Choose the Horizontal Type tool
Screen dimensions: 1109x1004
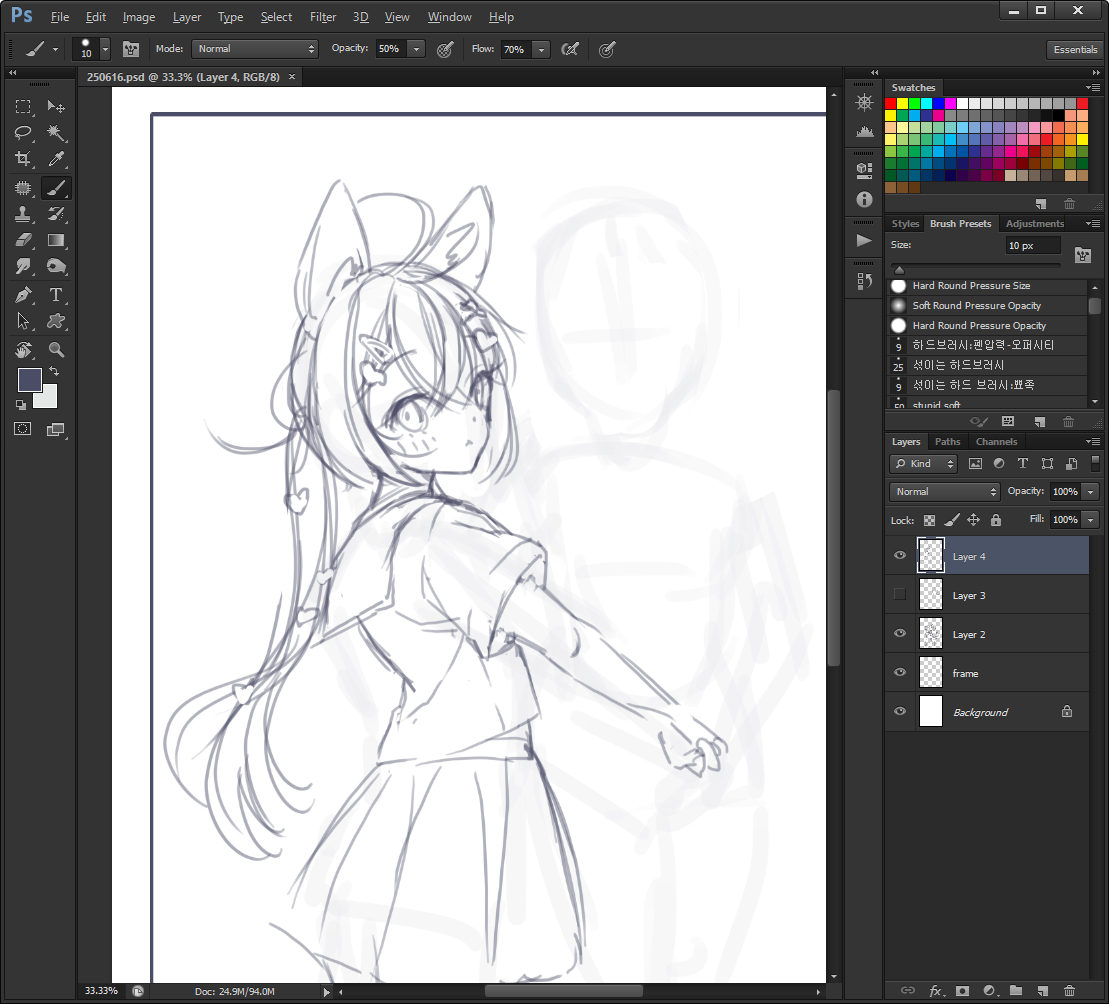tap(56, 295)
